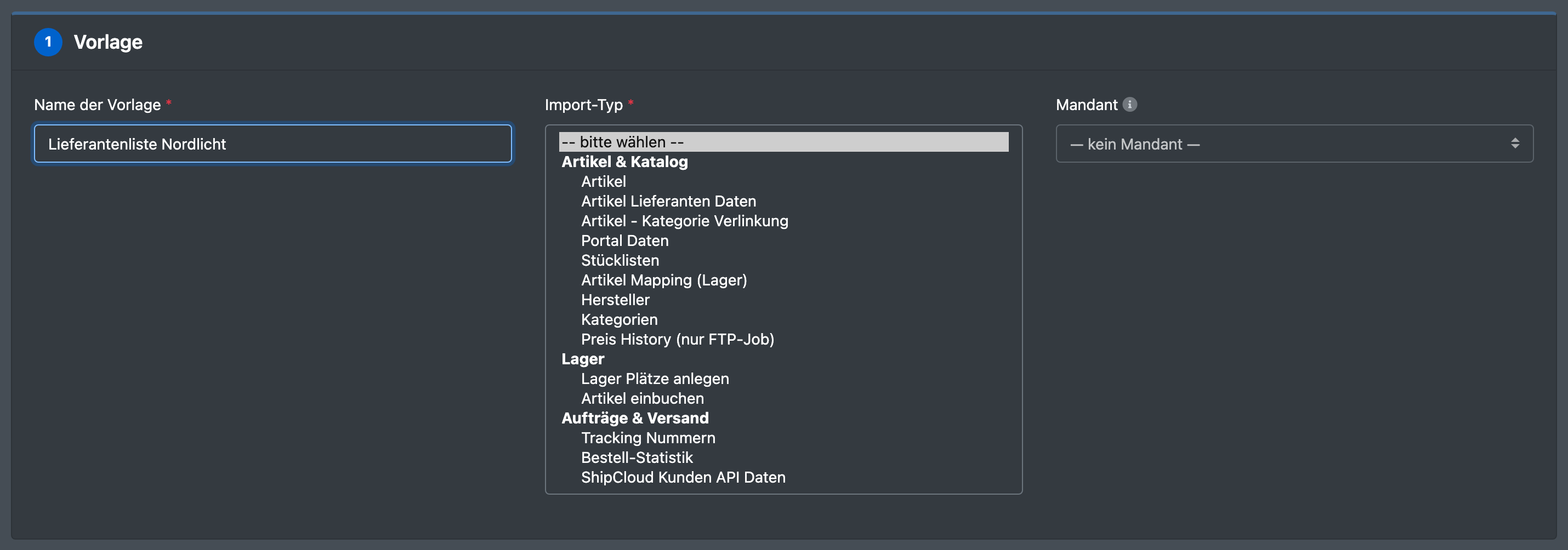Pick 'Portal Daten' from import list
Viewport: 1568px width, 550px height.
(783, 240)
